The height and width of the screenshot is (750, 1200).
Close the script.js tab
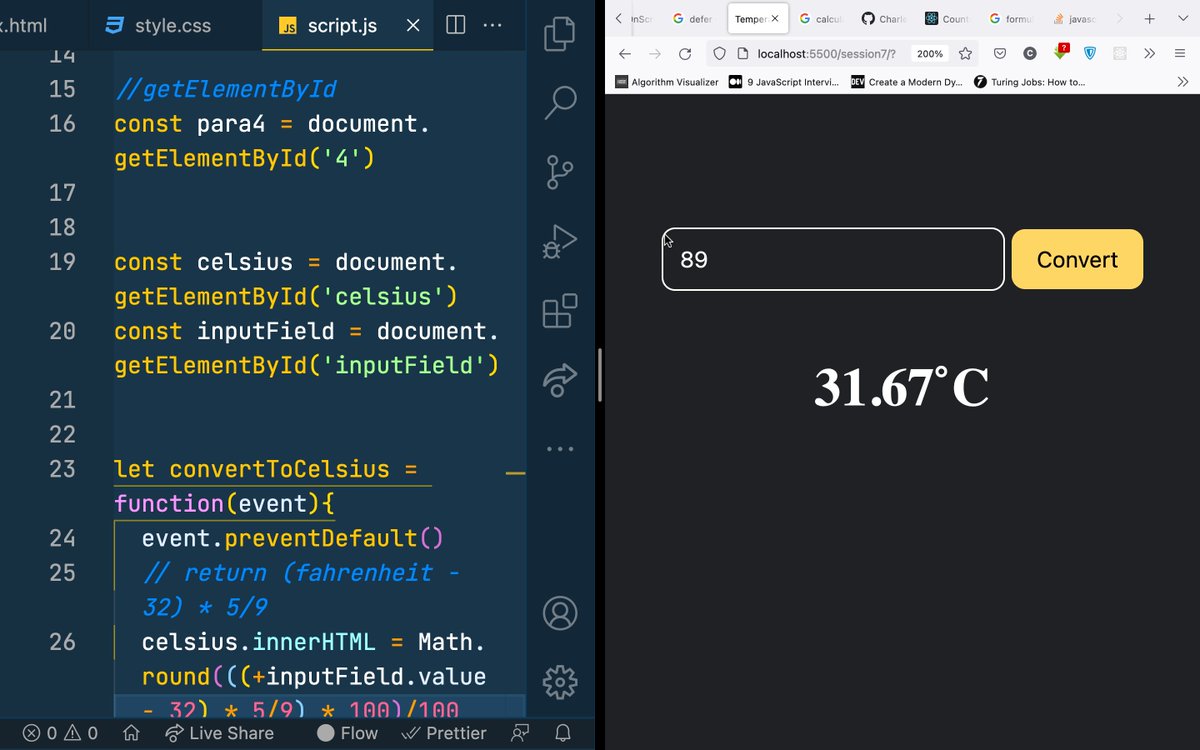pos(413,25)
